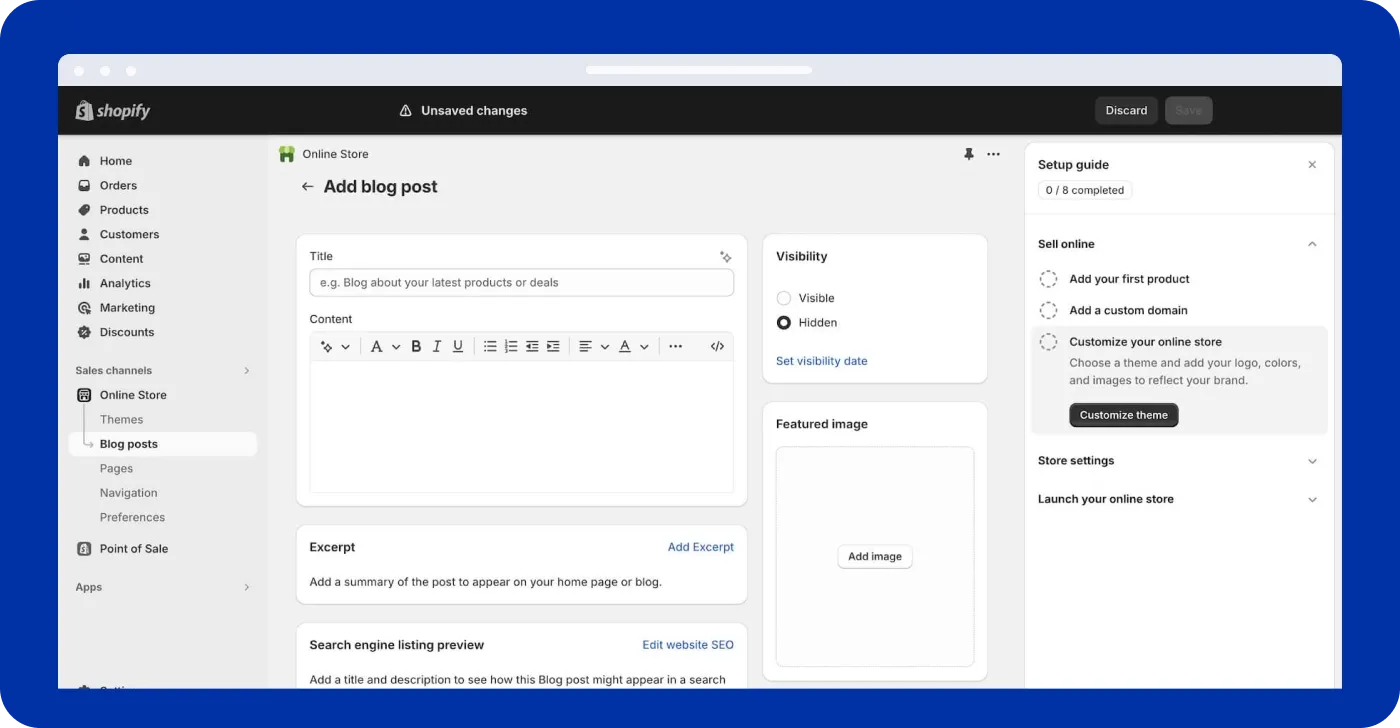The height and width of the screenshot is (728, 1400).
Task: Go to Products in the sidebar
Action: (124, 210)
